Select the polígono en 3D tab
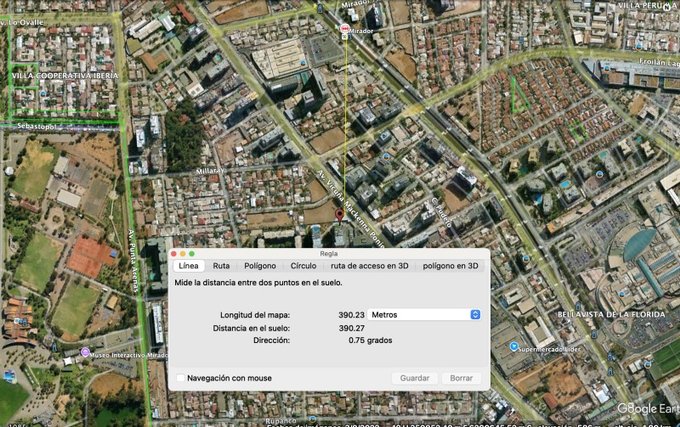Viewport: 680px width, 427px height. click(450, 266)
